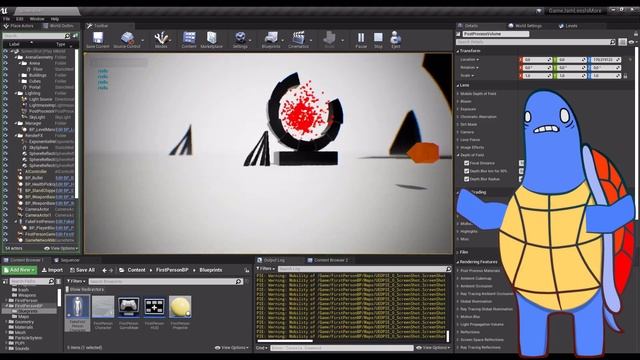Click the FirstPersonBP breadcrumb link

tap(172, 270)
